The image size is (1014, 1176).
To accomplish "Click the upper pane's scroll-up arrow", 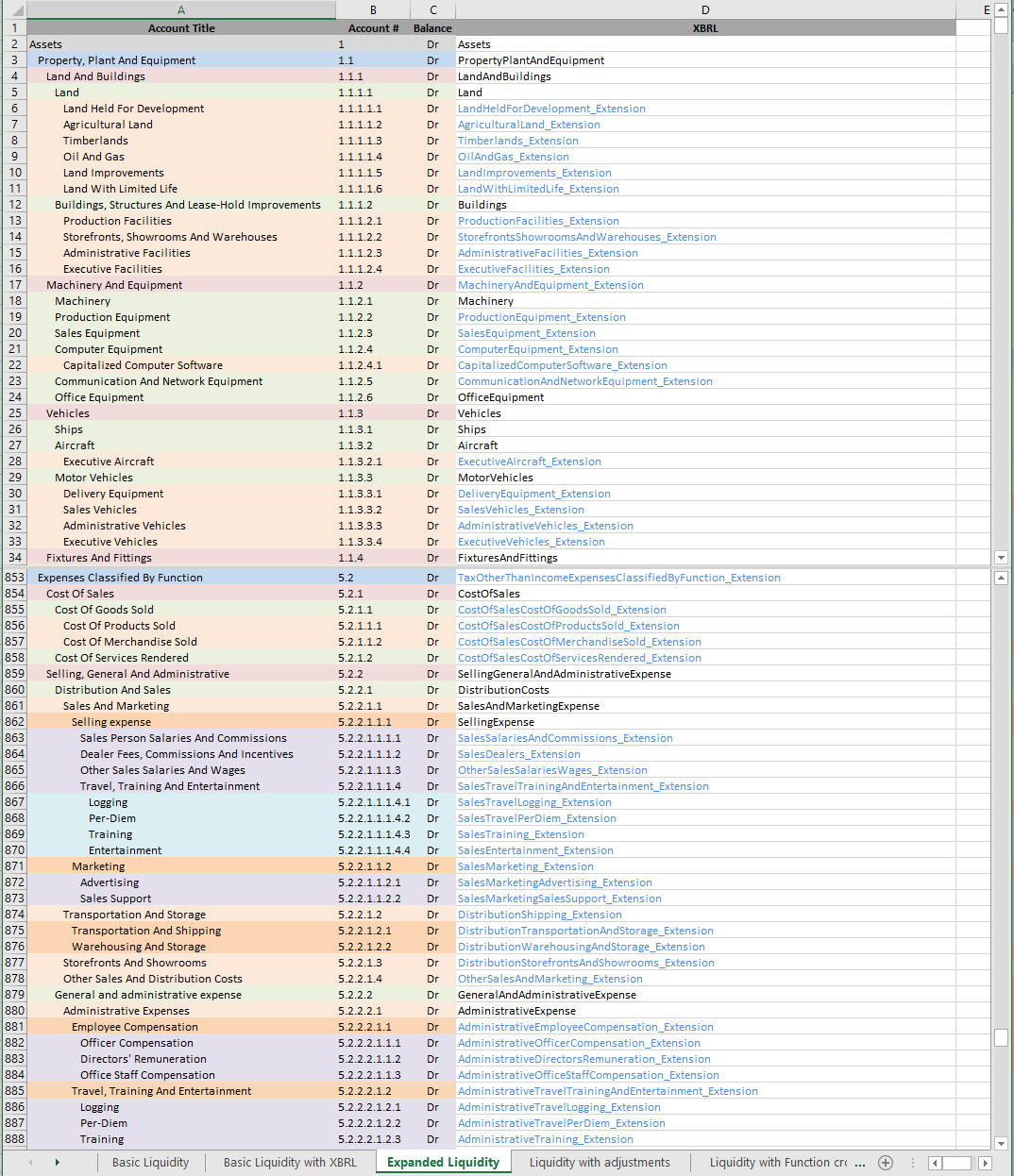I will click(x=1002, y=9).
